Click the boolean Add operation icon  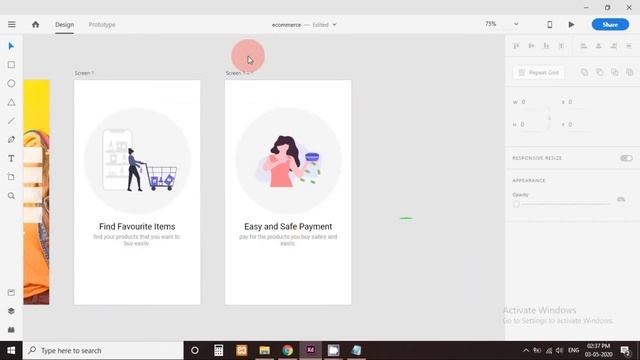pyautogui.click(x=584, y=72)
